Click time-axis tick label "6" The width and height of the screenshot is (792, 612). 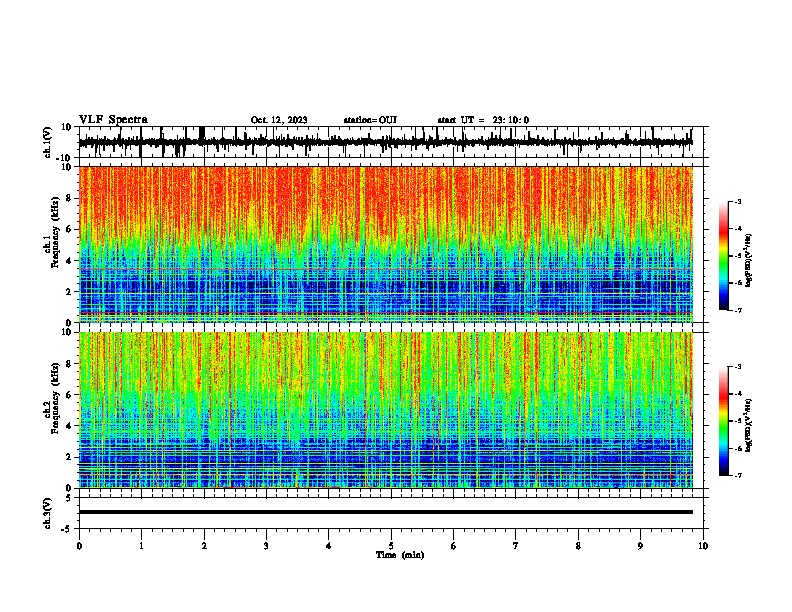(x=454, y=546)
